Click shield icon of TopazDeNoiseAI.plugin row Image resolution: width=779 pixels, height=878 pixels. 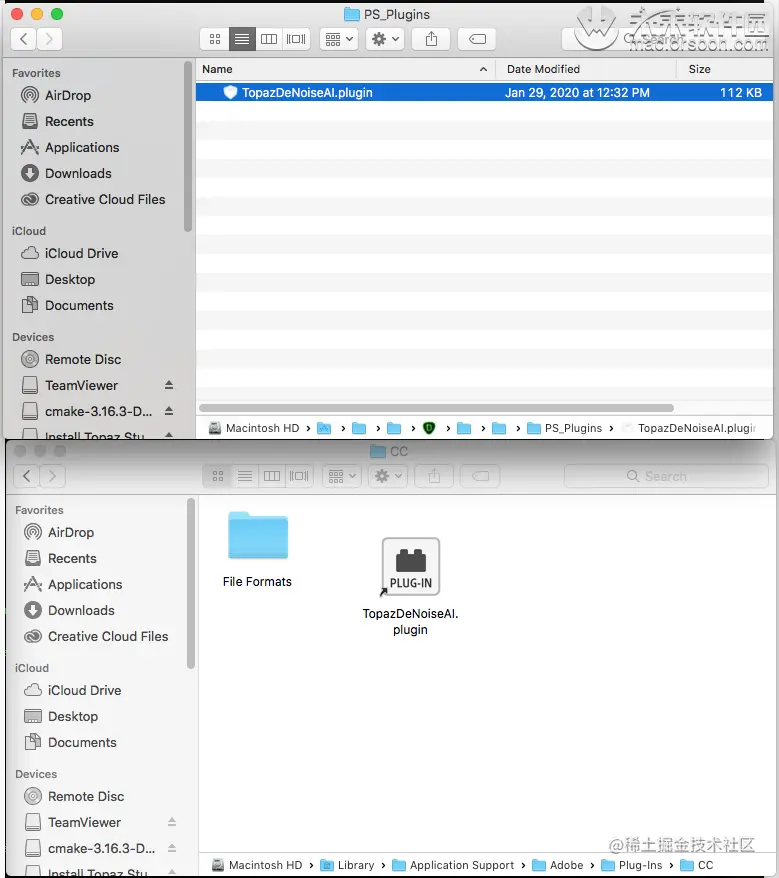(x=230, y=92)
